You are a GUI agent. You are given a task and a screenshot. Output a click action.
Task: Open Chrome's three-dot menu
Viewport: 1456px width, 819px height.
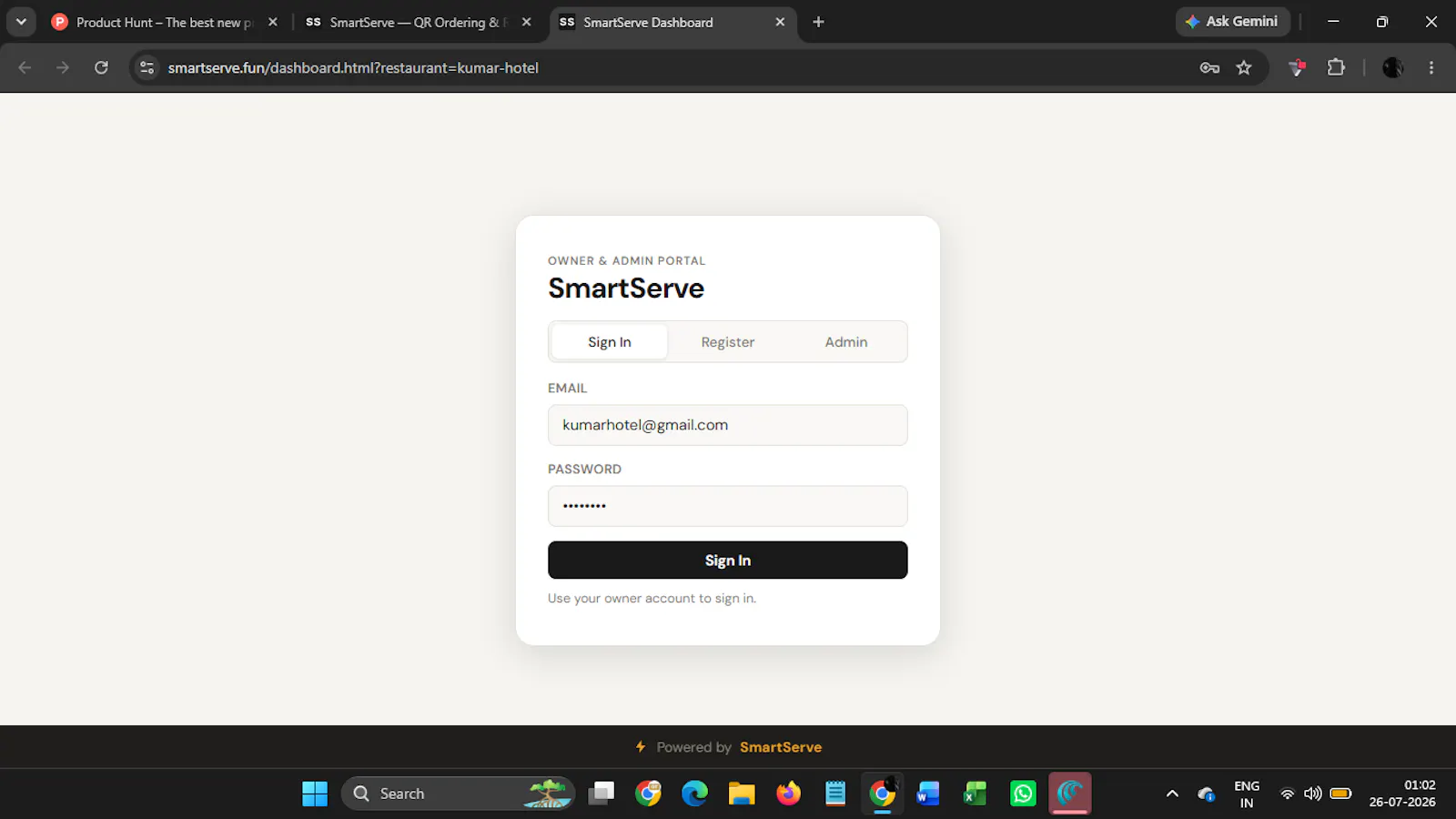(x=1431, y=67)
